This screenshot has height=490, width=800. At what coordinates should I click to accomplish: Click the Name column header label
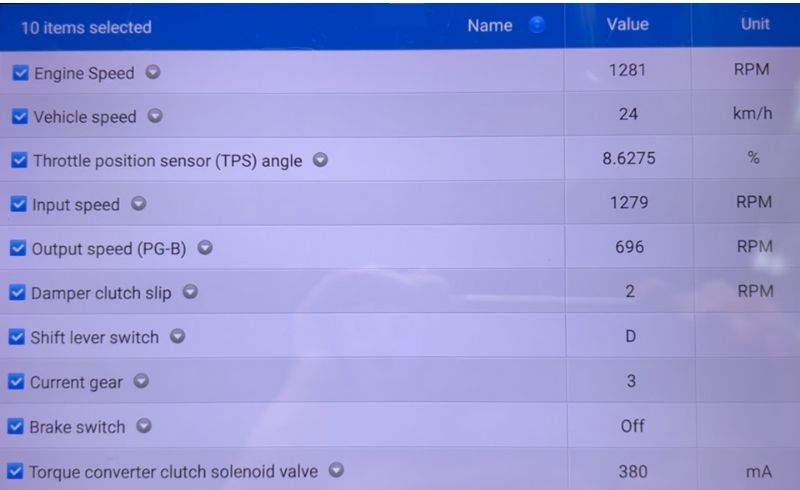tap(490, 26)
